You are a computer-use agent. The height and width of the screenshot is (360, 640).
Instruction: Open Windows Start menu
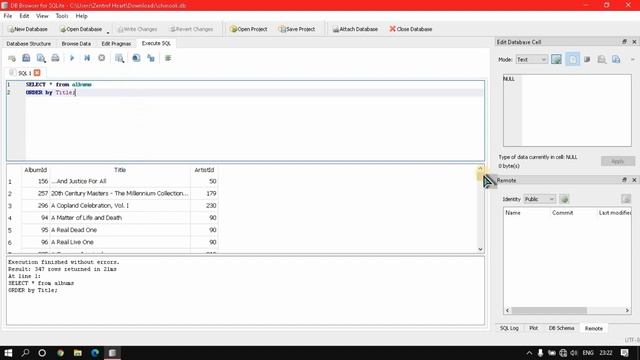coord(8,353)
